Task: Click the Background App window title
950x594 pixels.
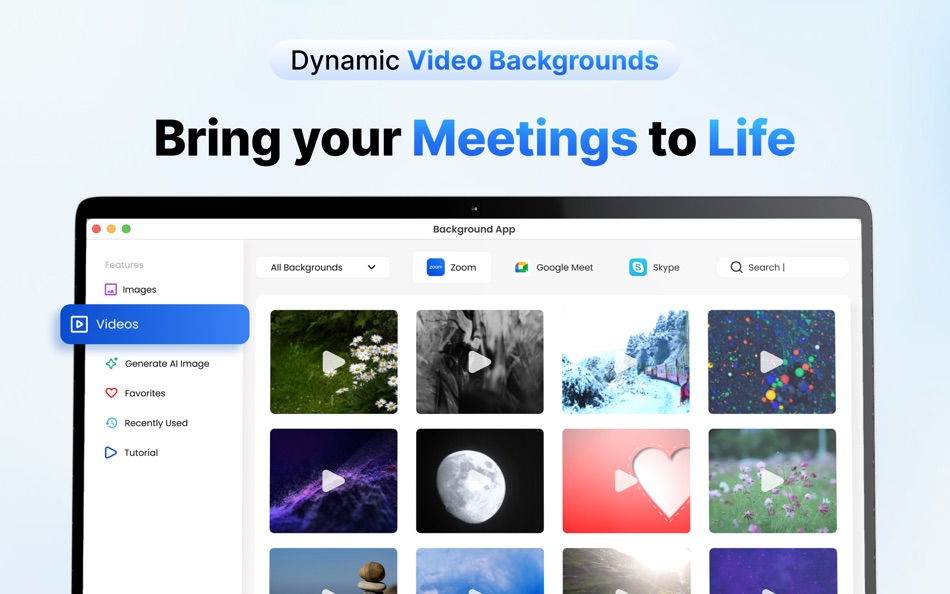Action: pos(474,229)
